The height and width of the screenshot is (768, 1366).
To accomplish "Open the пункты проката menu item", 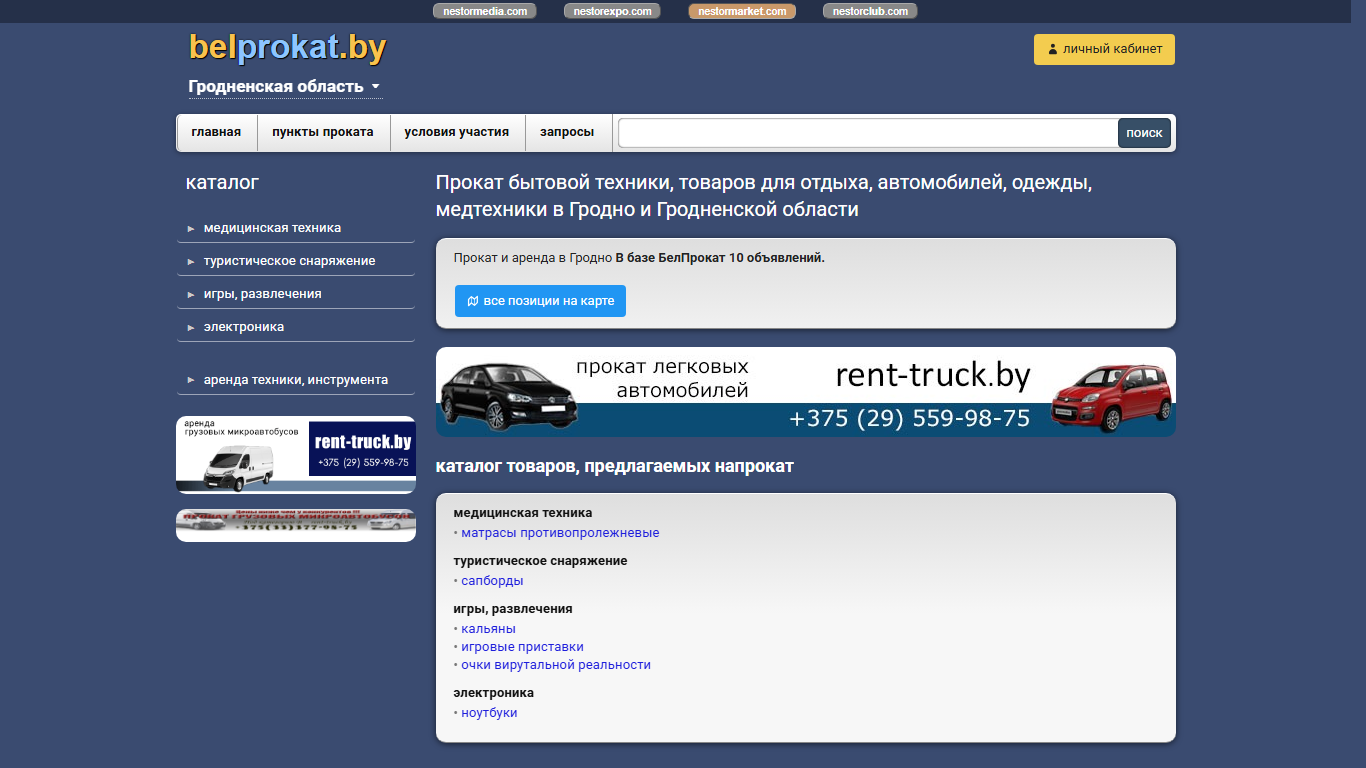I will click(x=323, y=132).
